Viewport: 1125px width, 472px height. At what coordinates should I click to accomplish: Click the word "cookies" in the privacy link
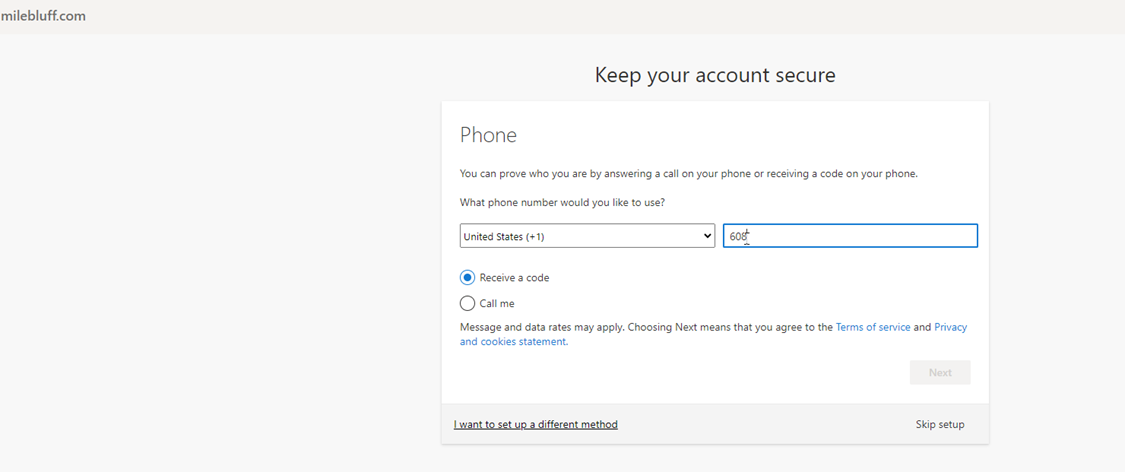click(x=502, y=341)
